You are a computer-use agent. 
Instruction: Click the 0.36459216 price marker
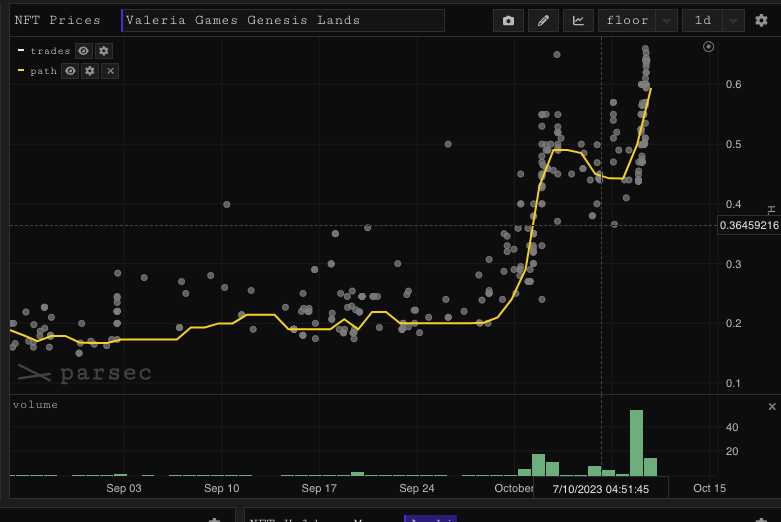coord(749,225)
